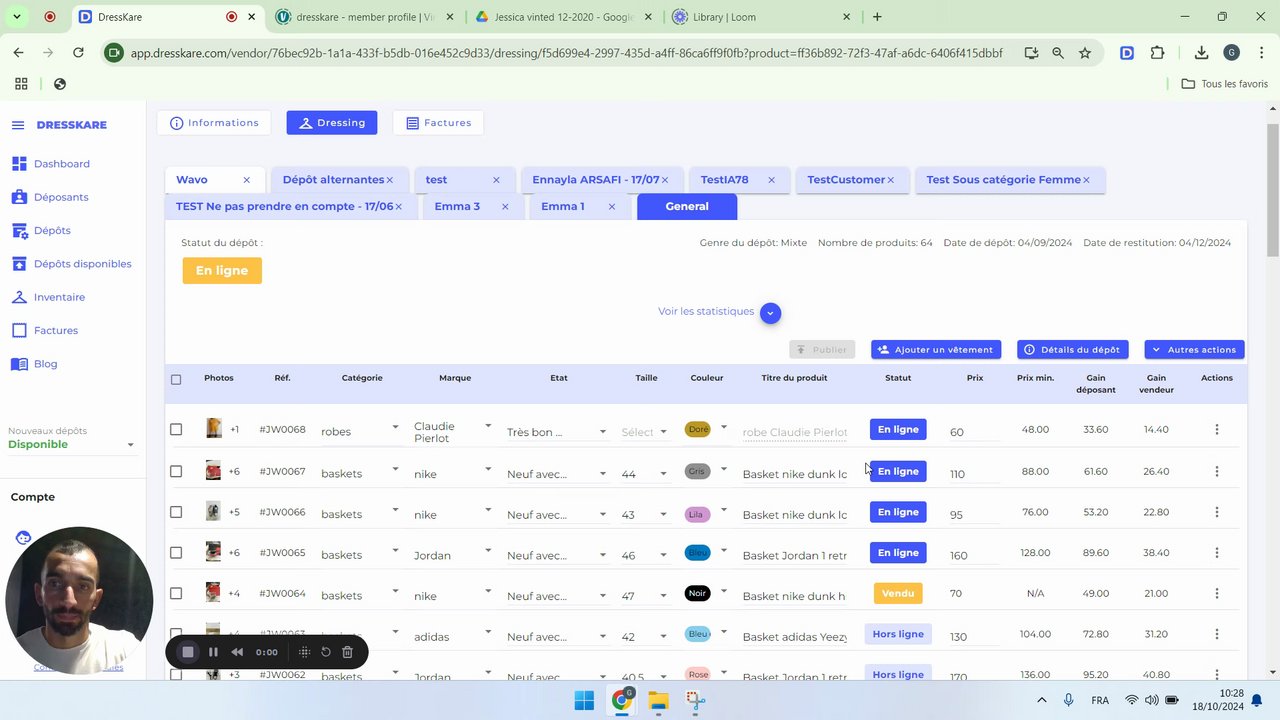Viewport: 1280px width, 720px height.
Task: Click the Blog book icon
Action: [19, 364]
